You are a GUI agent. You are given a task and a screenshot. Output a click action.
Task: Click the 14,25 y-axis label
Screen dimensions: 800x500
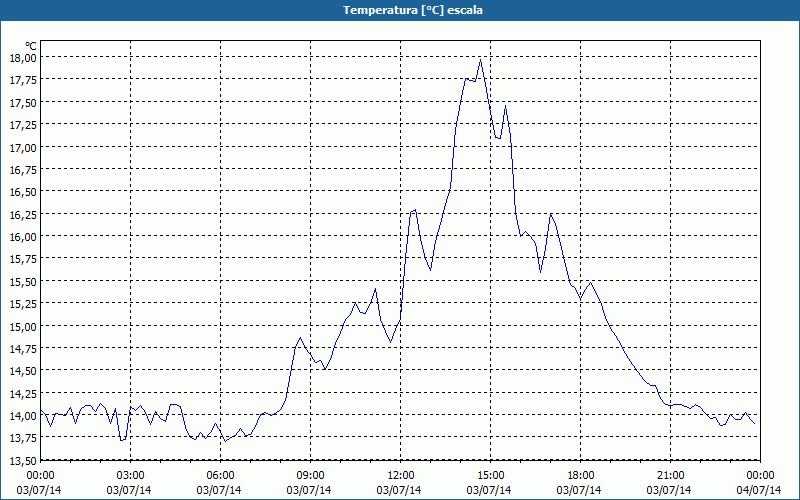tap(23, 393)
